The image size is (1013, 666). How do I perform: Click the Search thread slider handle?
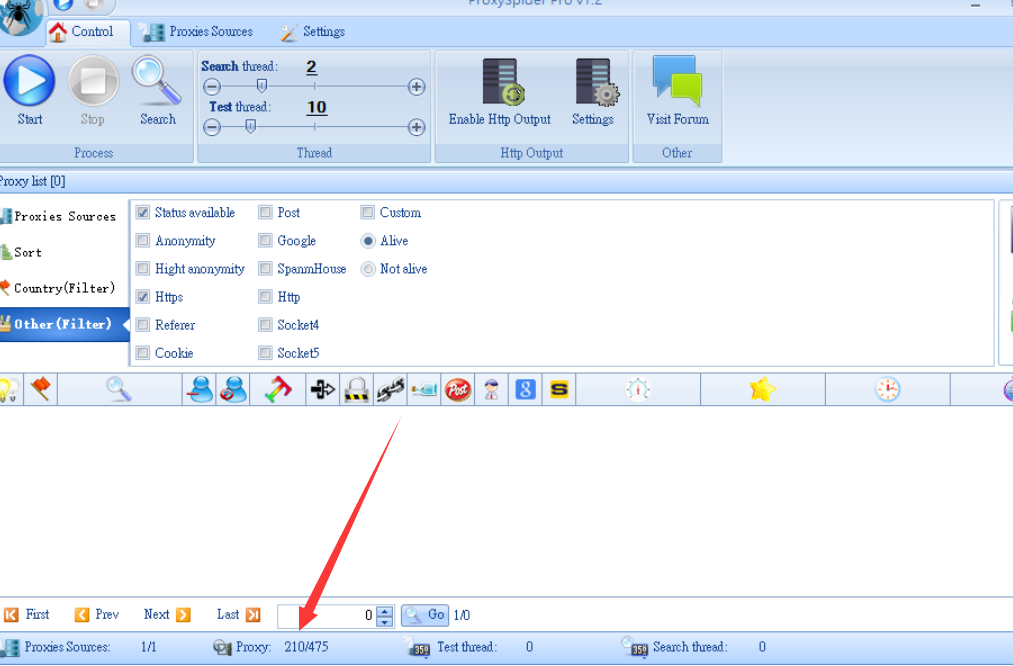tap(262, 87)
